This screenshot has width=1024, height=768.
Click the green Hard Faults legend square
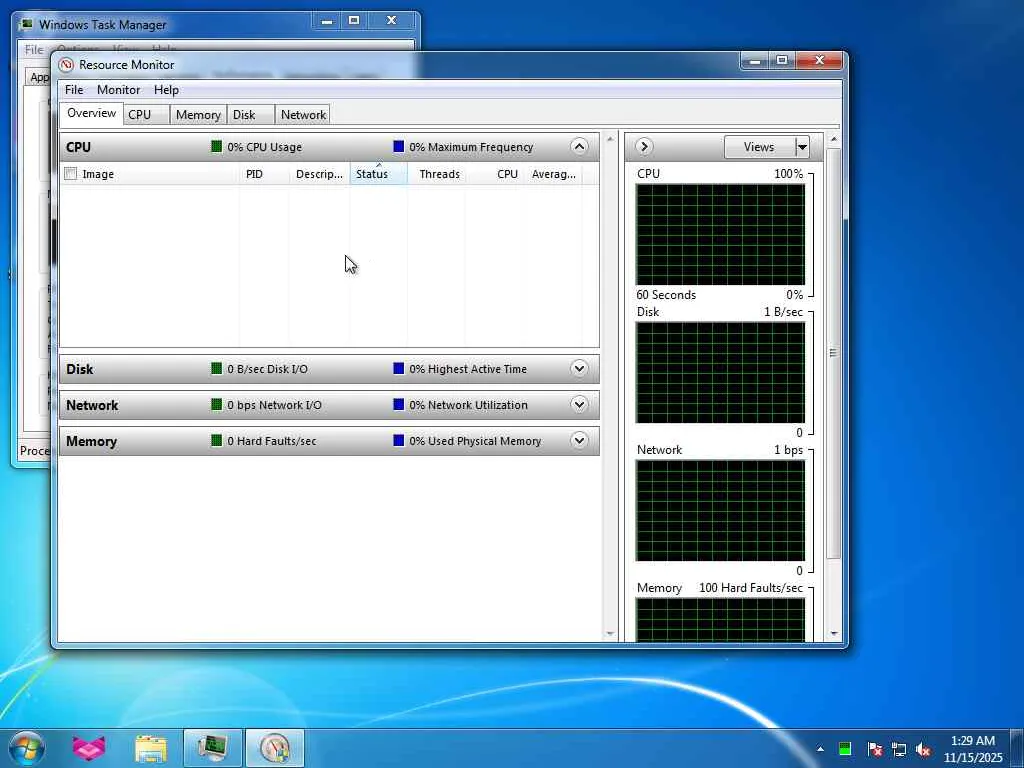217,440
